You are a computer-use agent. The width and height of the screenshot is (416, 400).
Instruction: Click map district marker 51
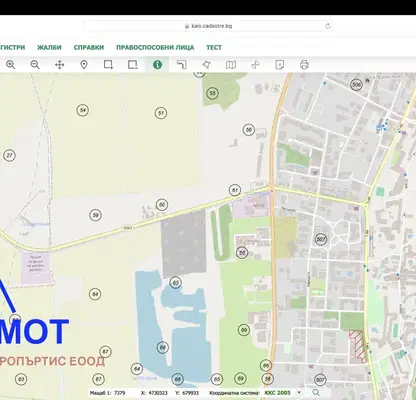[x=161, y=113]
